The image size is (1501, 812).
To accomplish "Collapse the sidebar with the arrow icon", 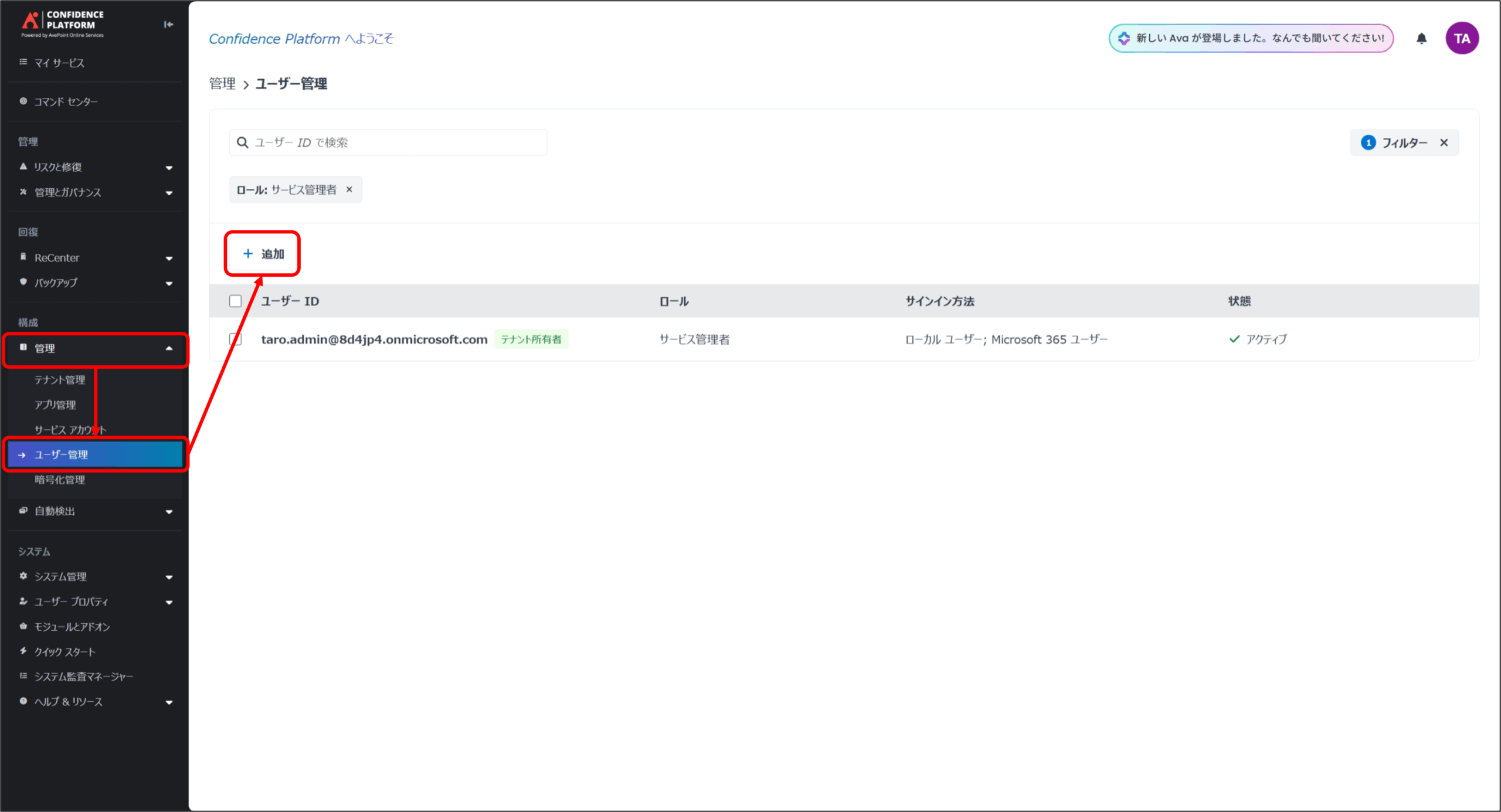I will click(168, 24).
